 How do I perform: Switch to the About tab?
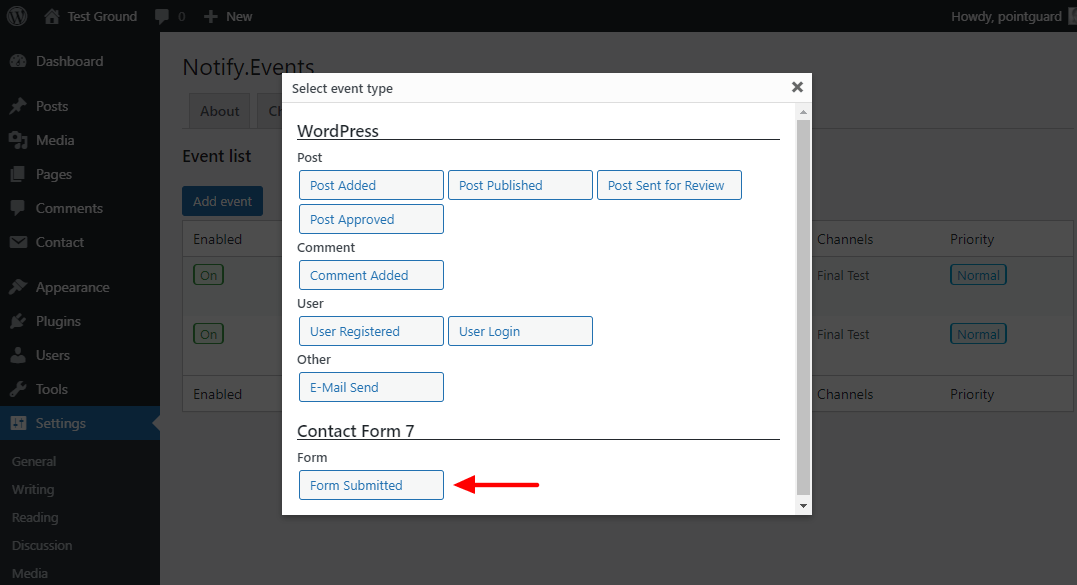(220, 111)
